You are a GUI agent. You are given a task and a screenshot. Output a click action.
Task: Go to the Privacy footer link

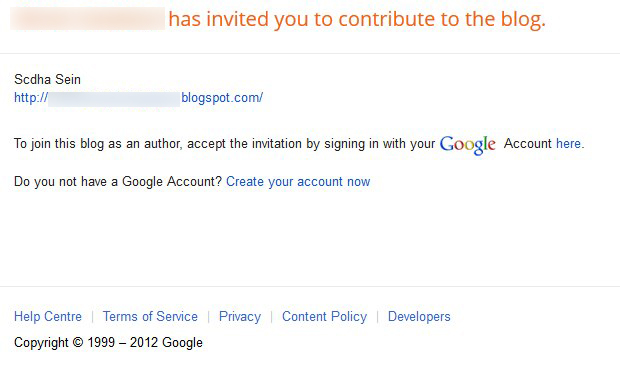(x=240, y=317)
